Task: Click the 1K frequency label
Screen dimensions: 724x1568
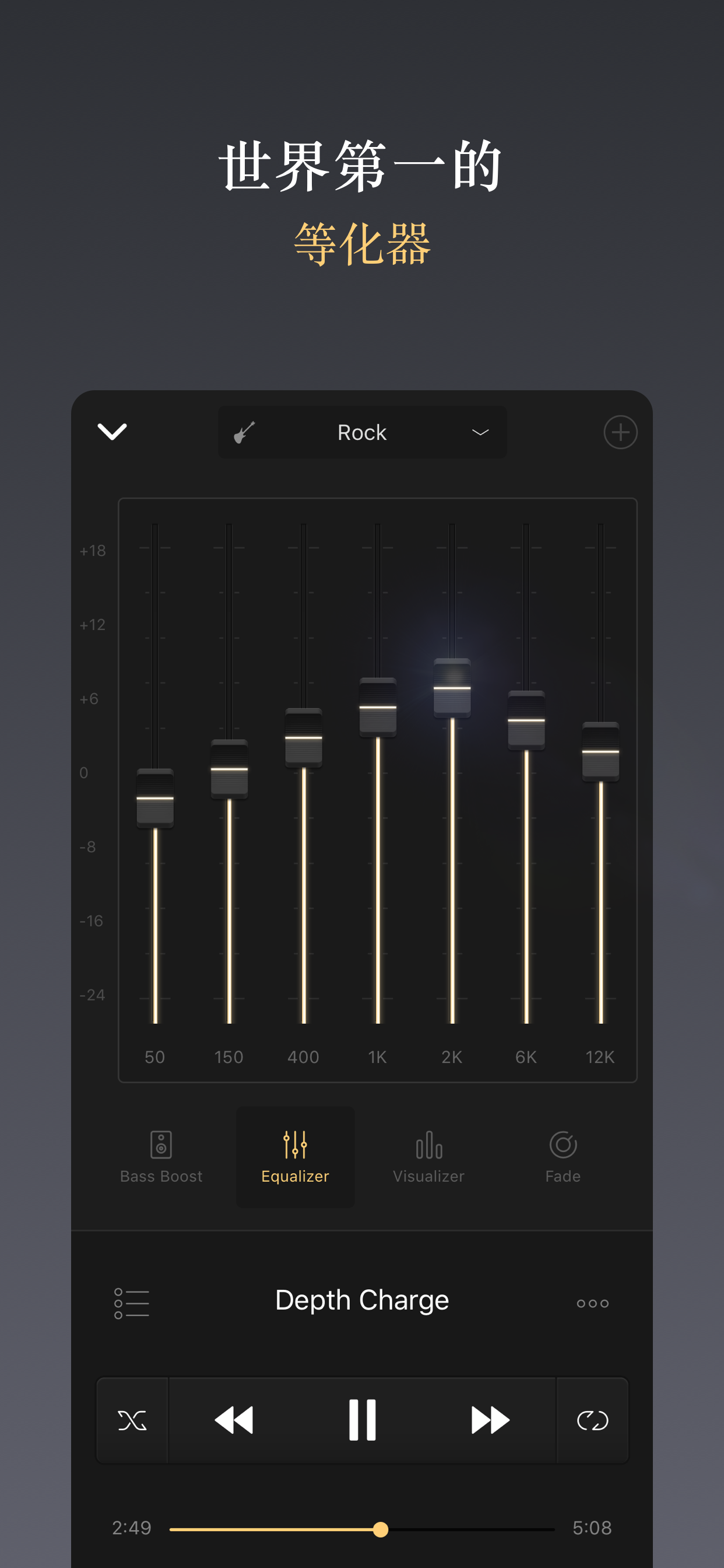Action: 378,1058
